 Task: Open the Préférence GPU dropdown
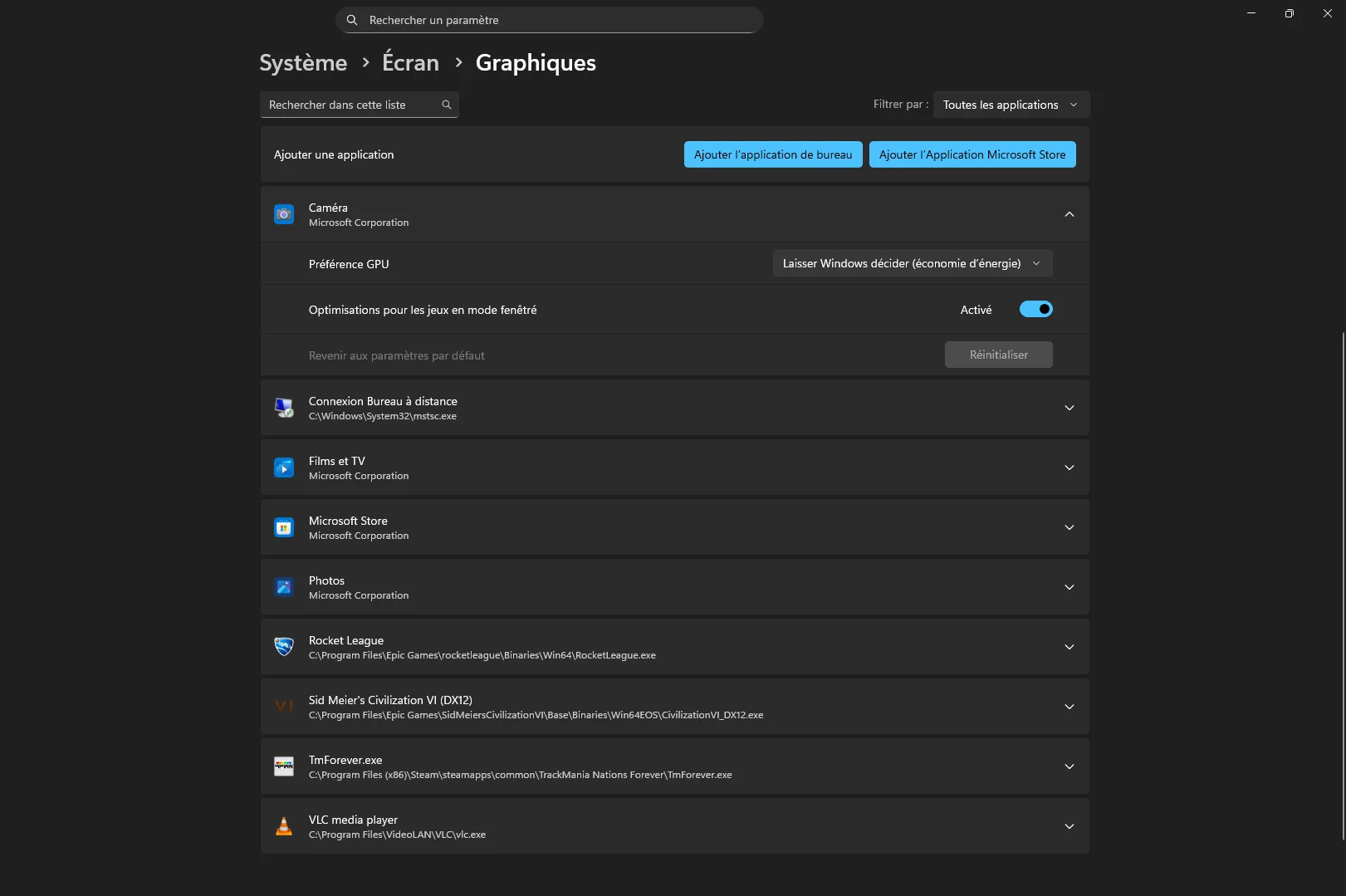[x=912, y=263]
